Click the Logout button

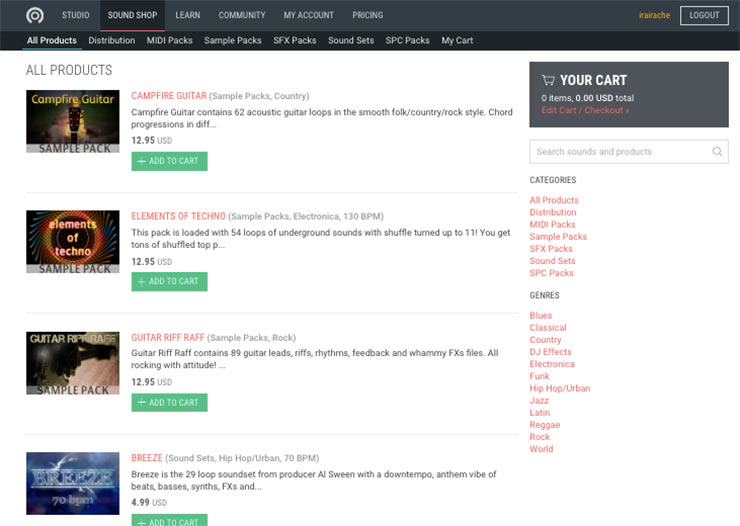point(704,15)
